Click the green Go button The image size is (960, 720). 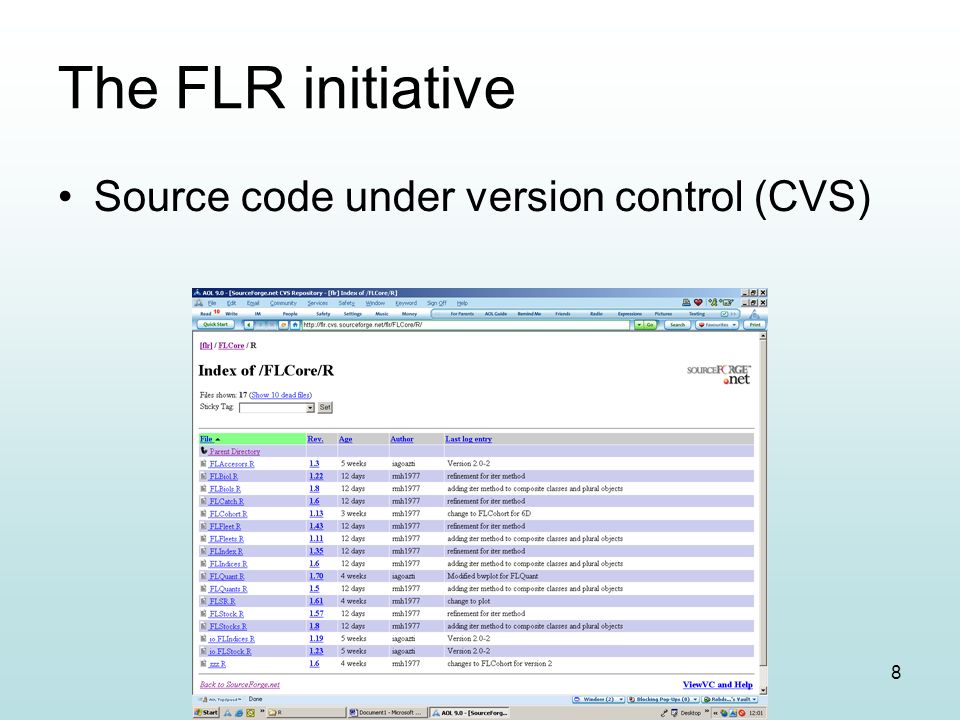[x=650, y=325]
